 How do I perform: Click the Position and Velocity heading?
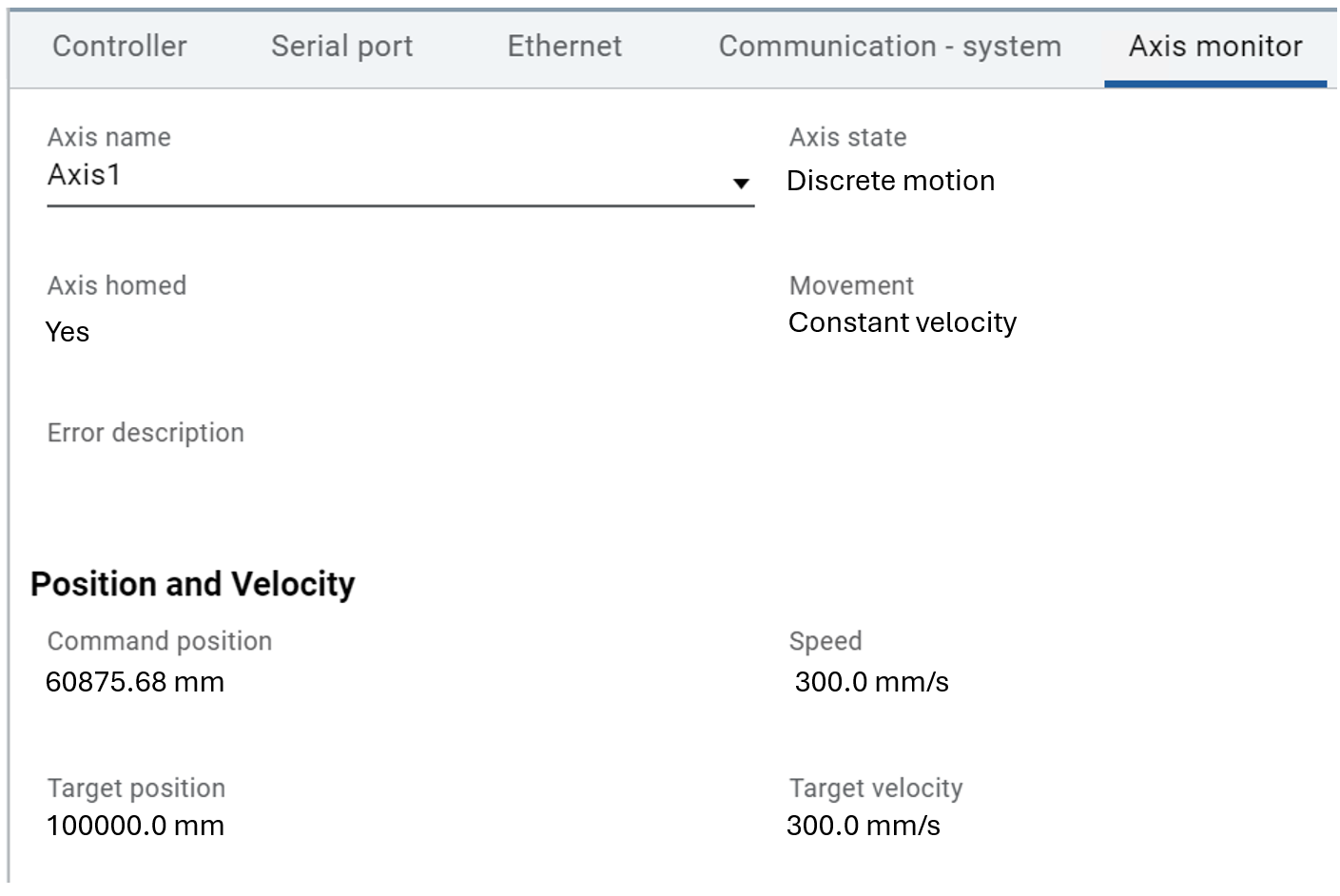click(192, 584)
